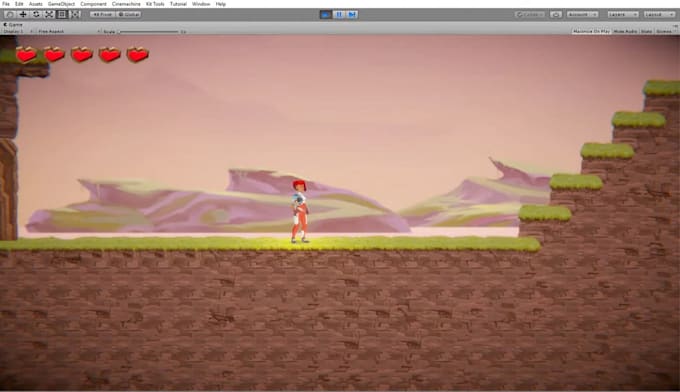Select the Rect transform tool

pyautogui.click(x=62, y=14)
